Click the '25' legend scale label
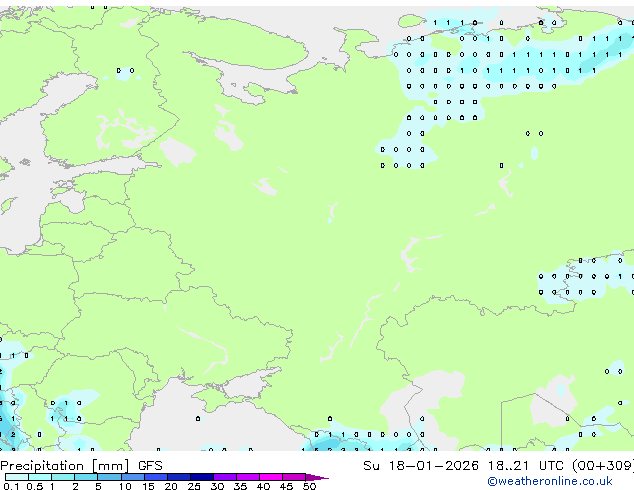Viewport: 634px width, 490px height. coord(194,486)
